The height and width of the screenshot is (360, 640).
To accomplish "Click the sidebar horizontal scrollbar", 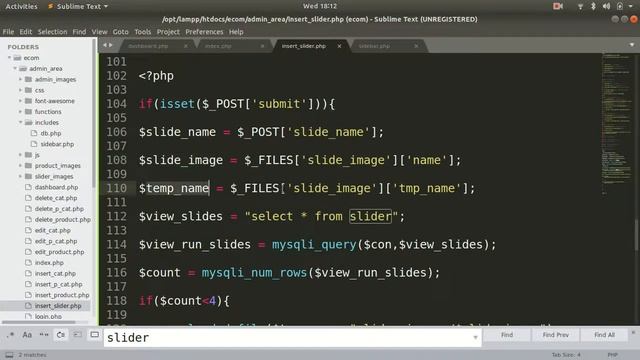I will tap(39, 322).
